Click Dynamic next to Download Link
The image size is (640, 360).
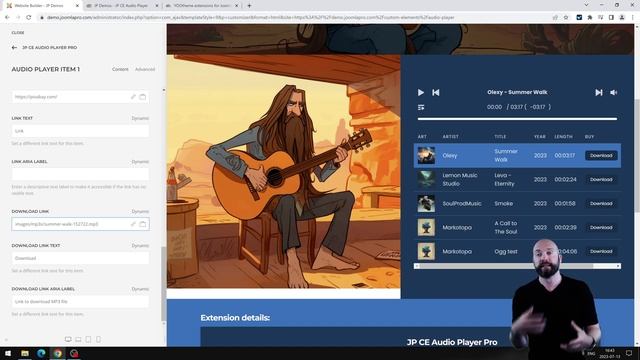140,212
